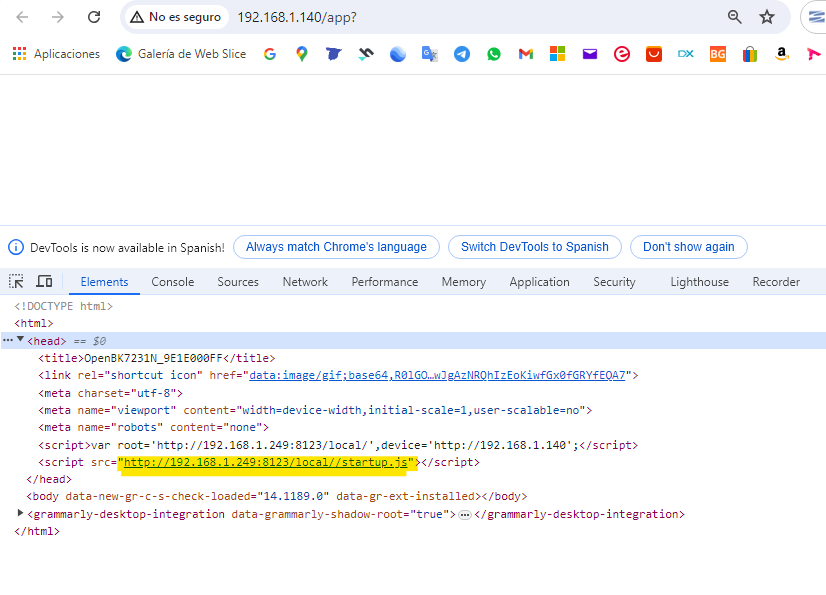Select the meta charset utf-8 element
Image resolution: width=826 pixels, height=595 pixels.
click(110, 393)
